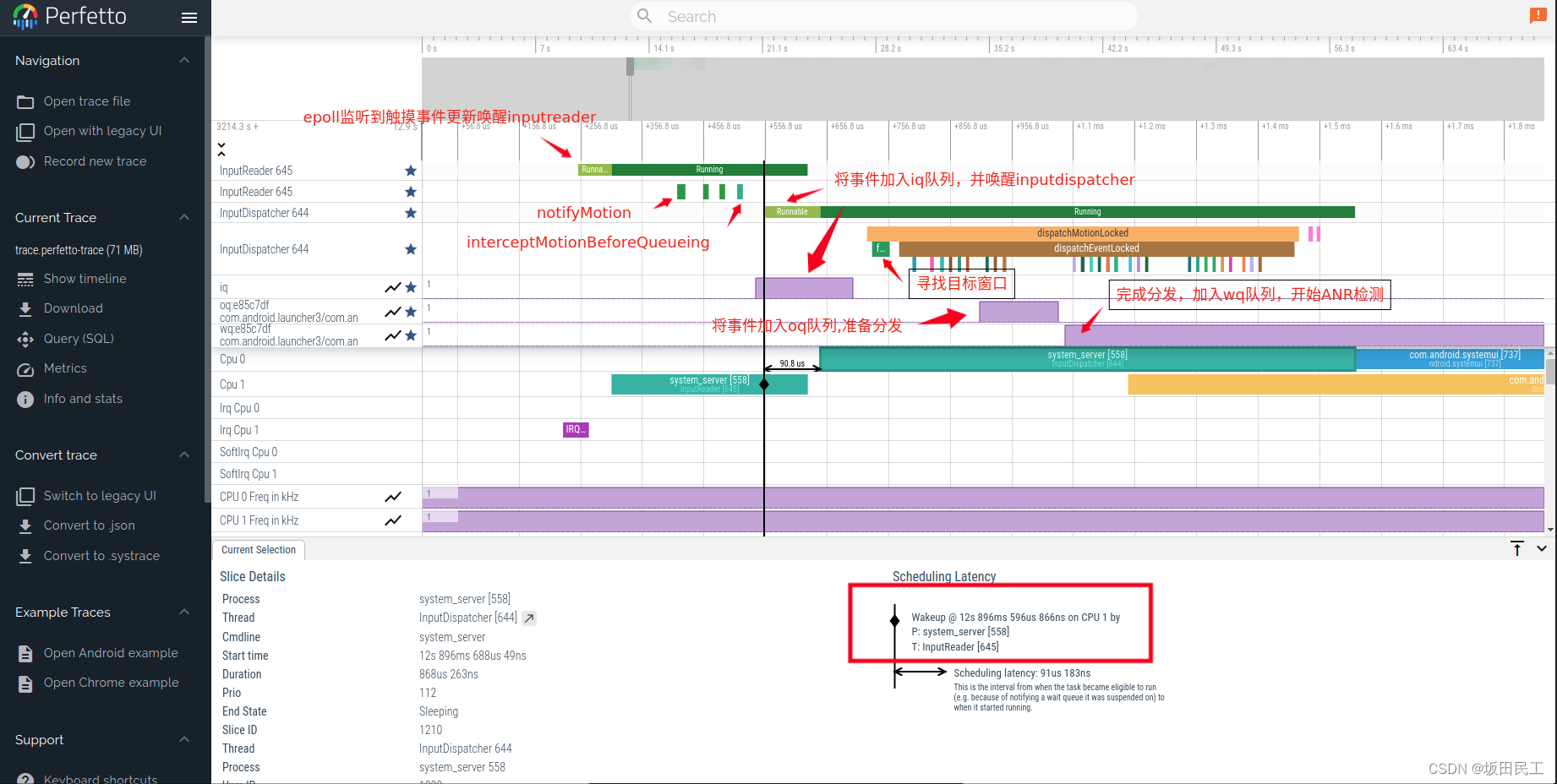The image size is (1557, 784).
Task: Click Open Chrome example link
Action: tap(111, 683)
